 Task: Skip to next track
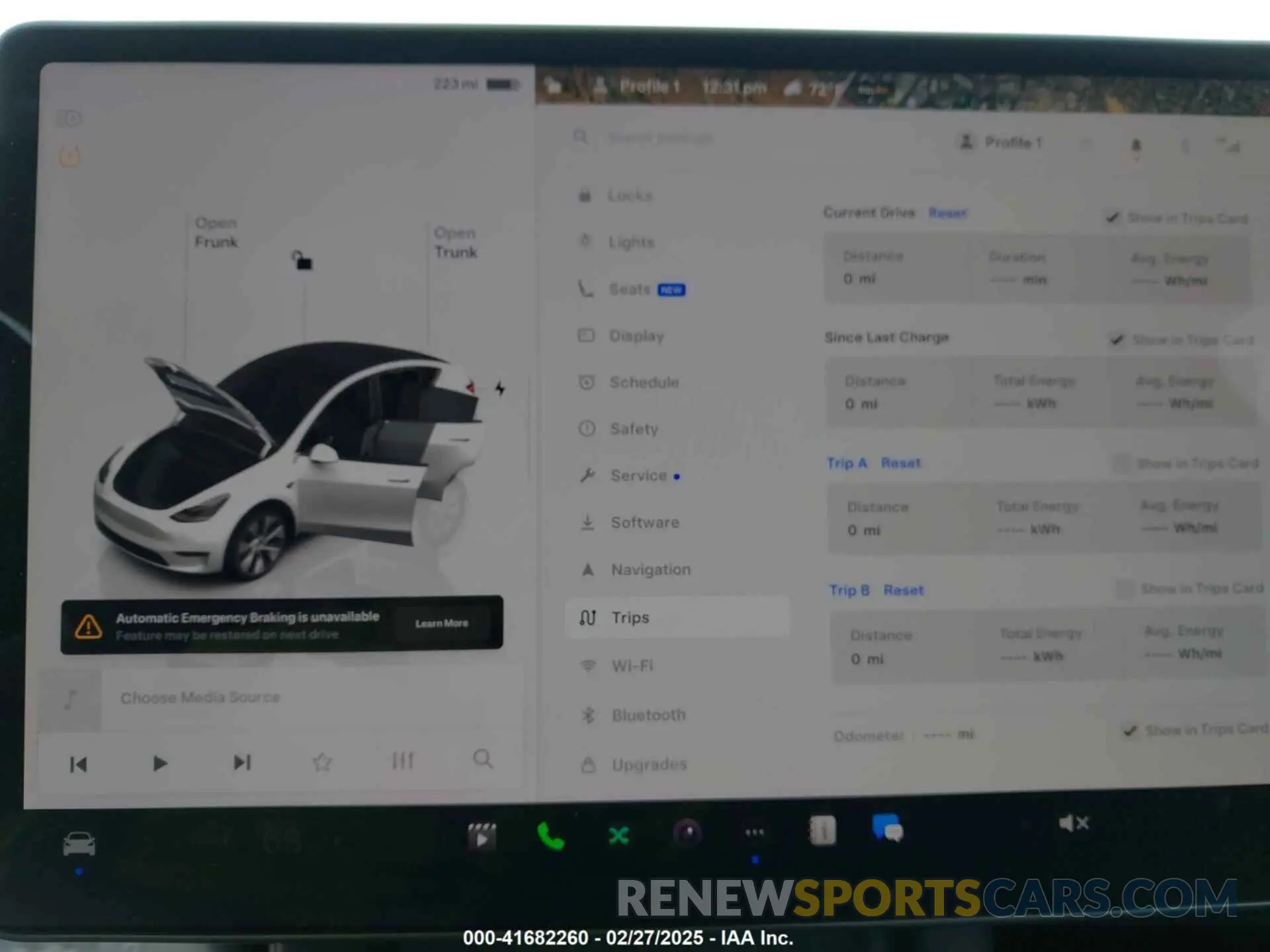(242, 762)
